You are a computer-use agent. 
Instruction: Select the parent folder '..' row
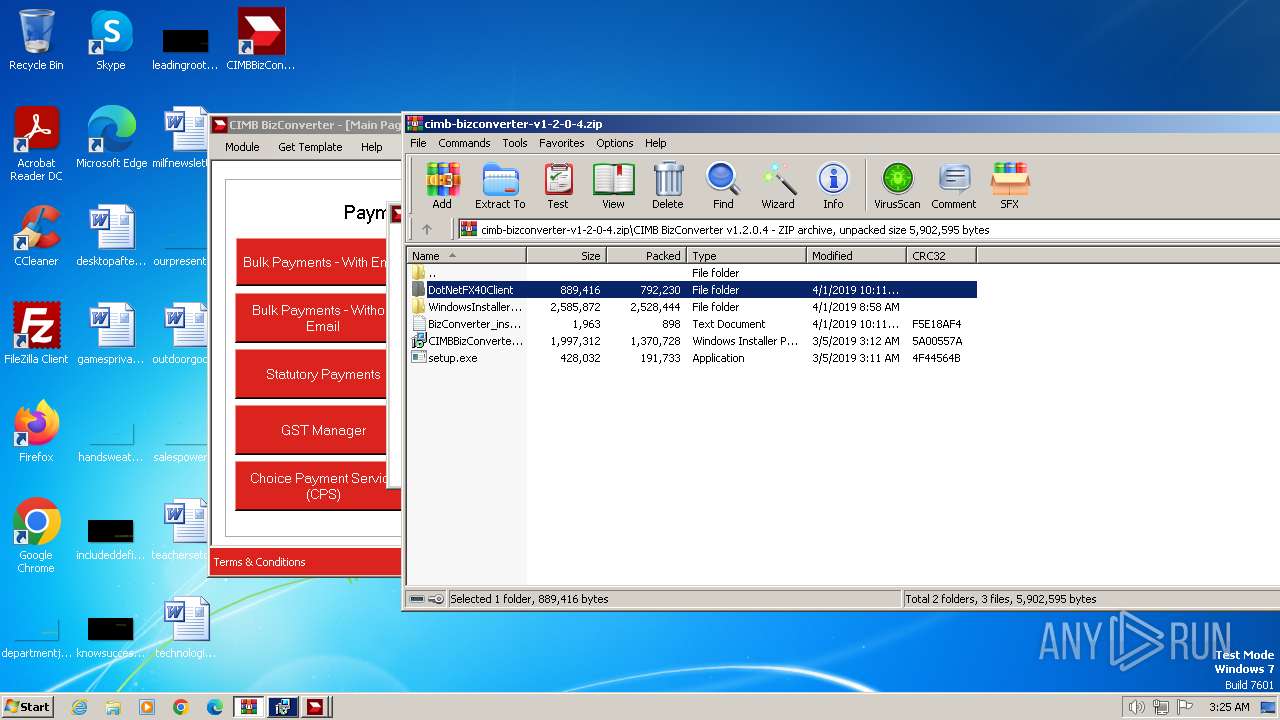tap(692, 273)
